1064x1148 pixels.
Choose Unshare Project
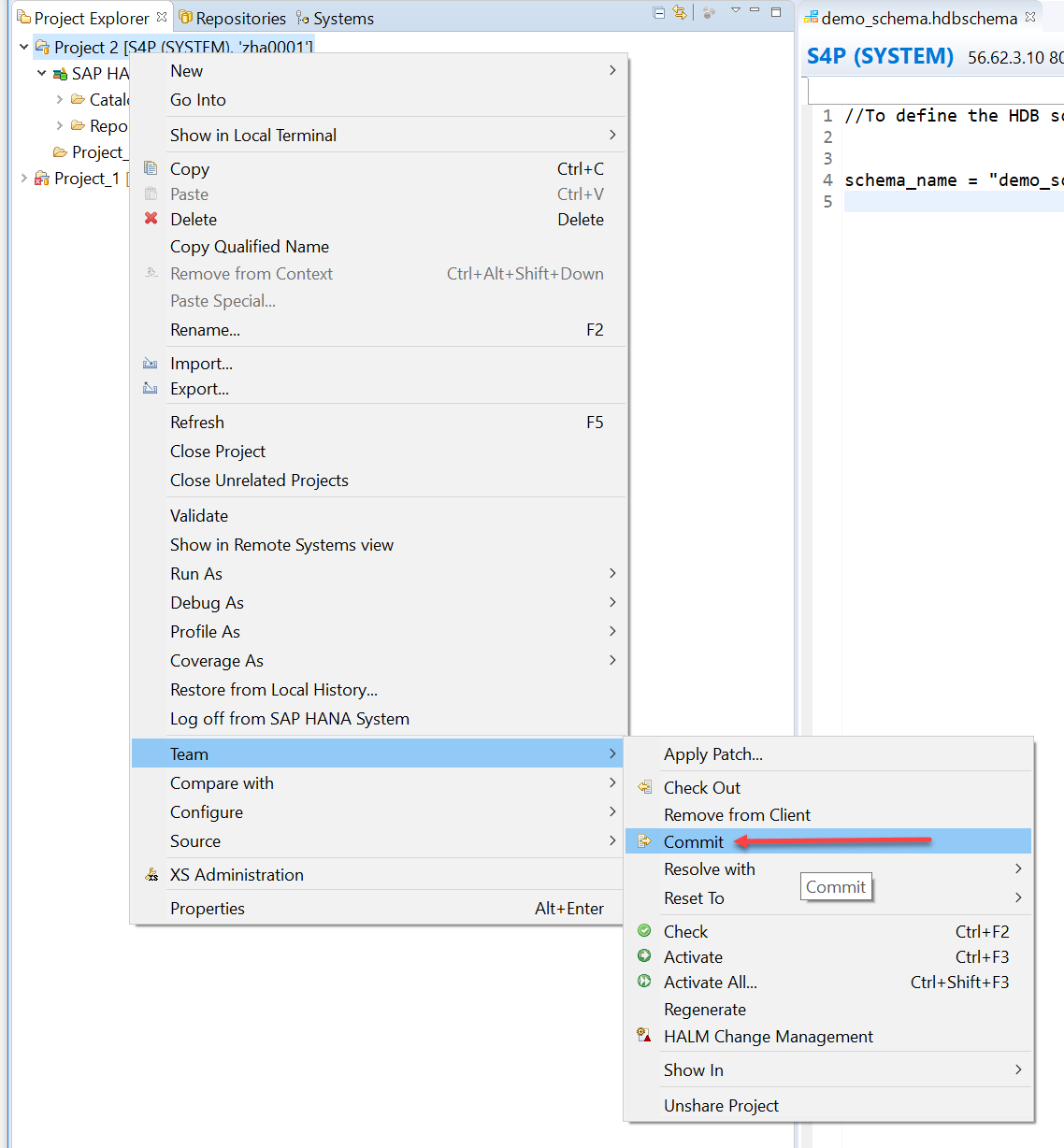tap(828, 1106)
